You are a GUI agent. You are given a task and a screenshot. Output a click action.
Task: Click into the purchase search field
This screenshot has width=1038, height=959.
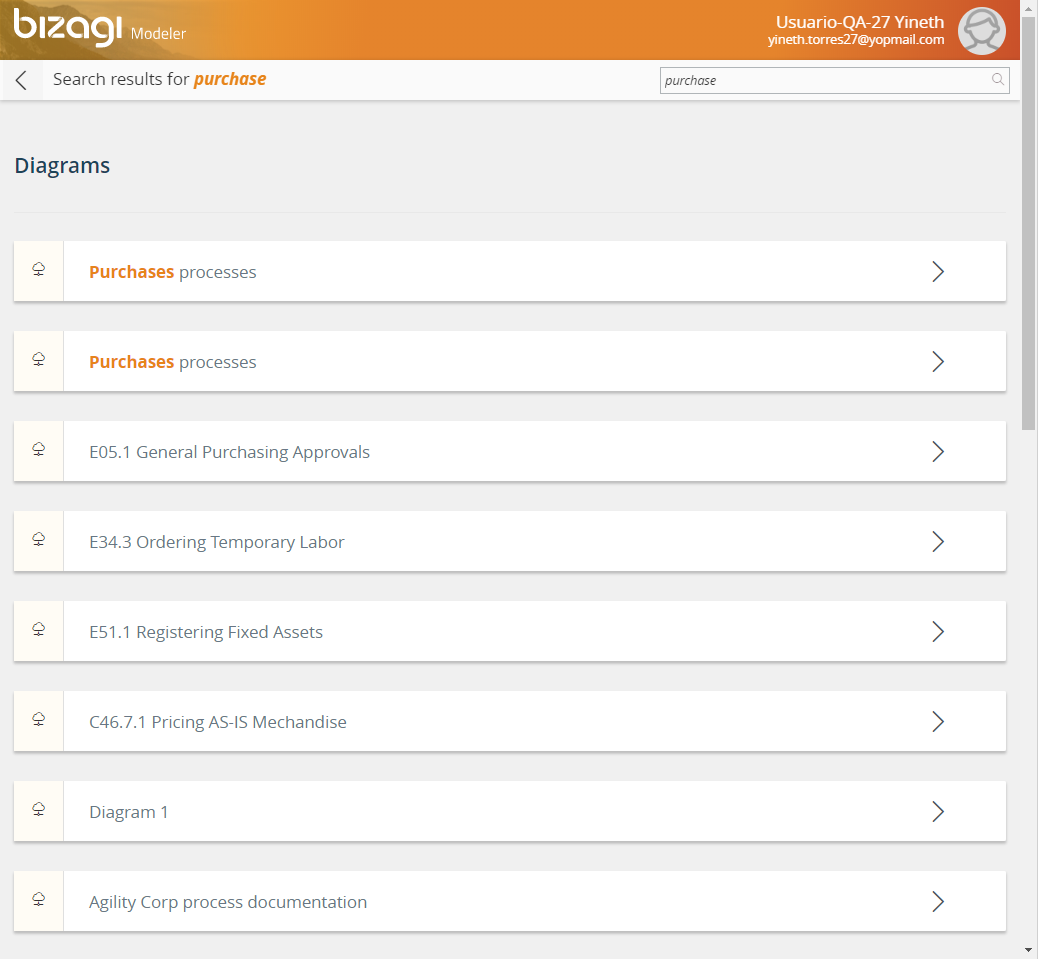820,80
